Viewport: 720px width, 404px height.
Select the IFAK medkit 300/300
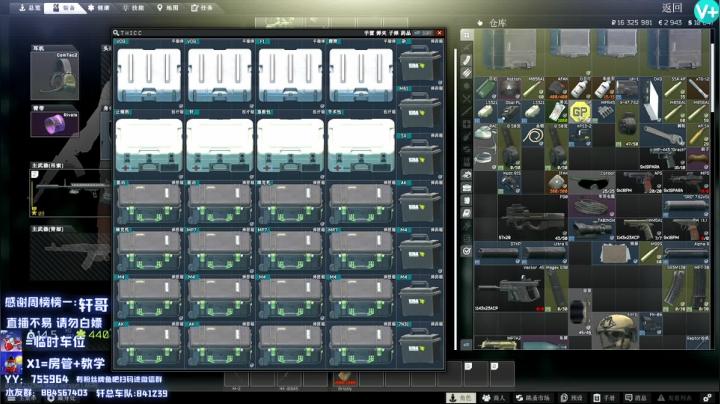(x=557, y=182)
